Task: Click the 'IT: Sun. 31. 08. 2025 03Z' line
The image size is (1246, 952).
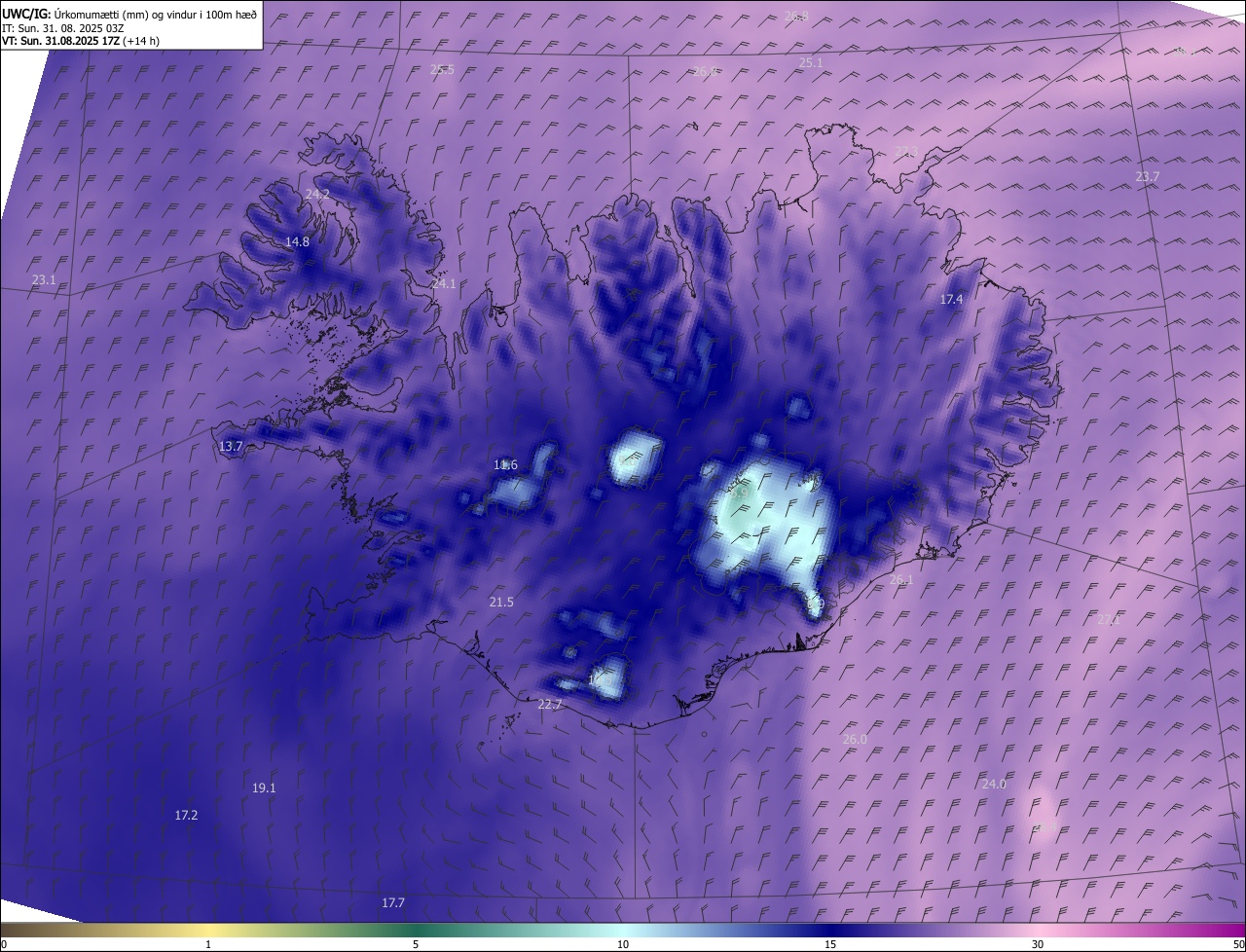Action: pyautogui.click(x=63, y=27)
